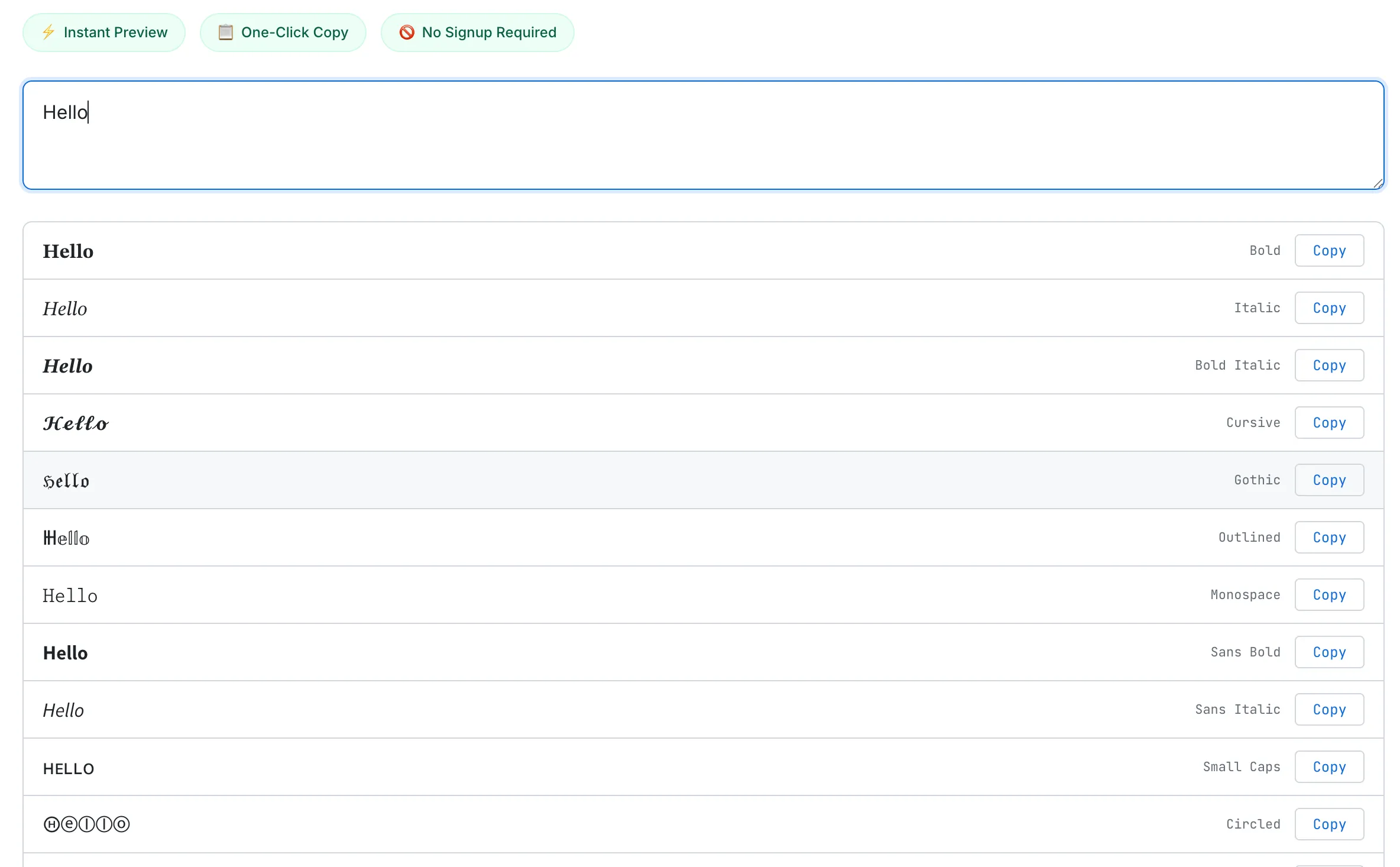Click the lightning bolt Instant Preview icon
The height and width of the screenshot is (867, 1400).
(x=48, y=33)
